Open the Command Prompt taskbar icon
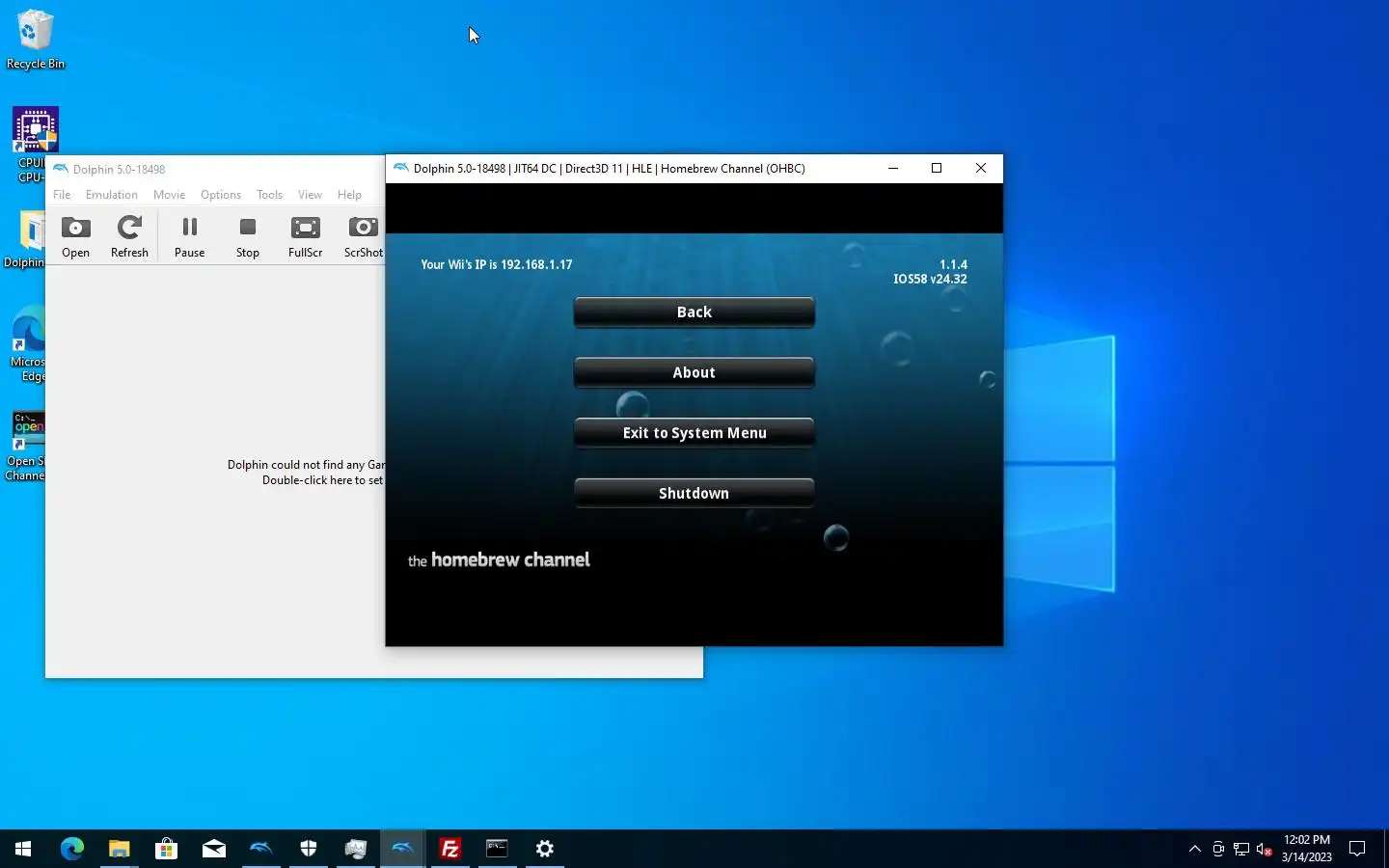 tap(497, 849)
